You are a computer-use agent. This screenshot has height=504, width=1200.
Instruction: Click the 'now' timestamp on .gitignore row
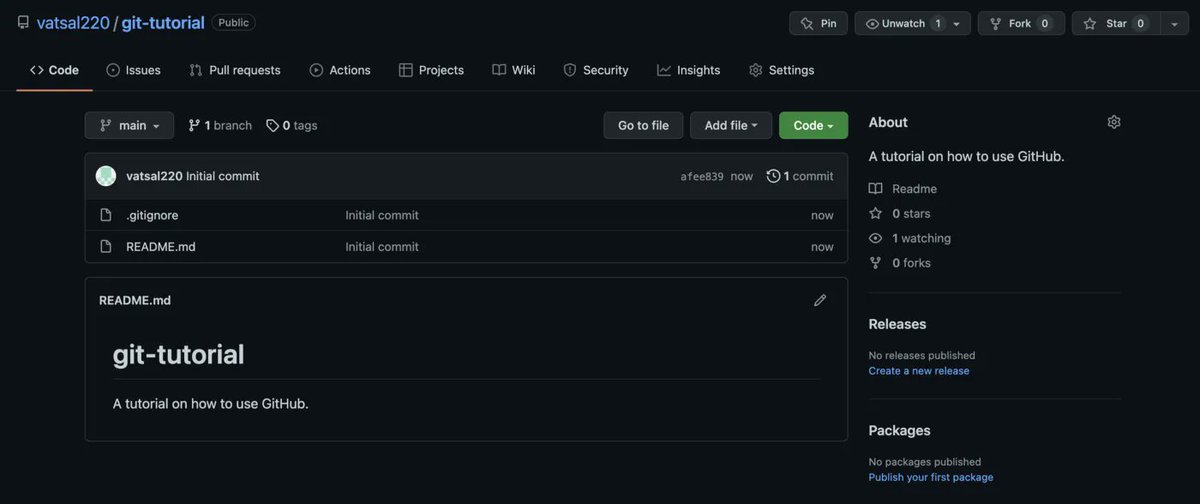(822, 215)
